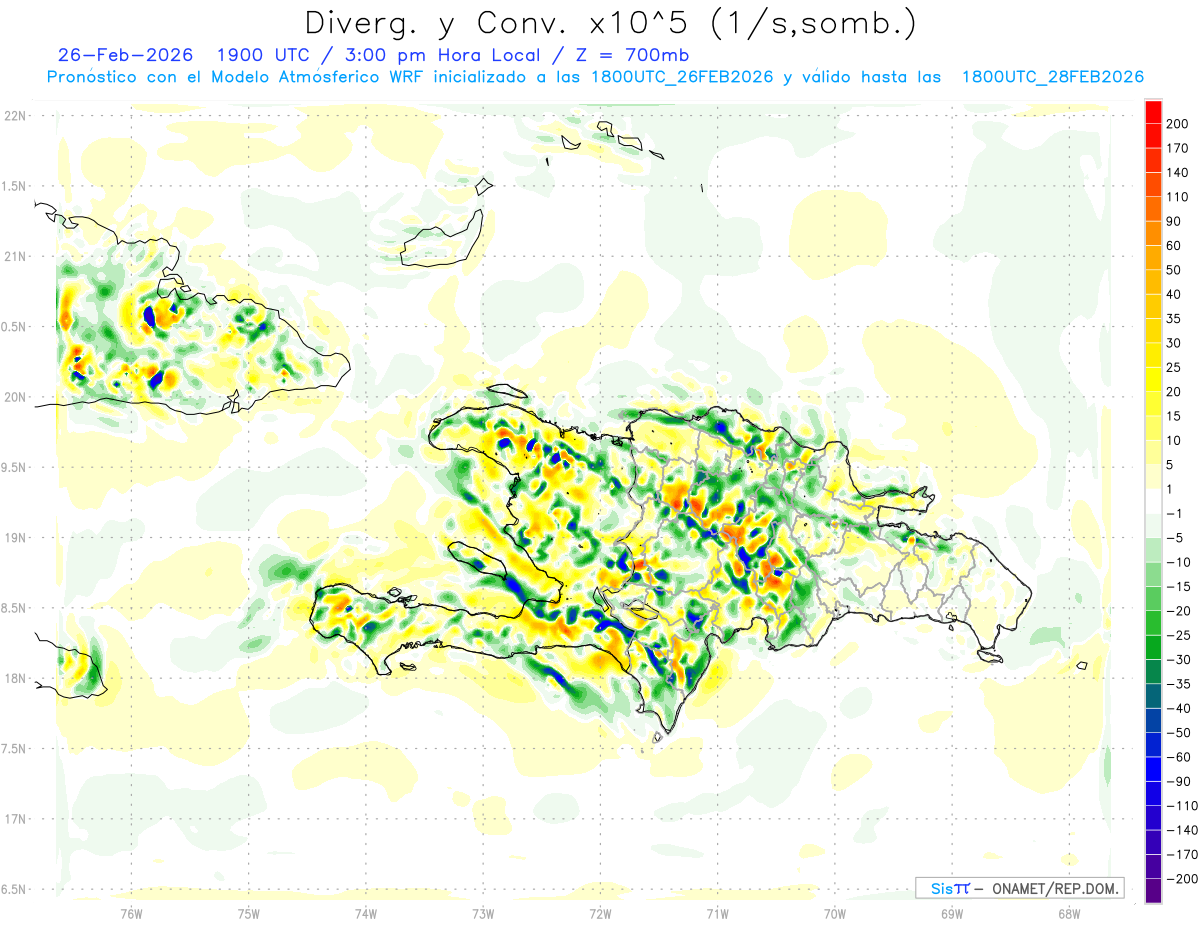Click color scale value '-200' at bottom

(1184, 879)
